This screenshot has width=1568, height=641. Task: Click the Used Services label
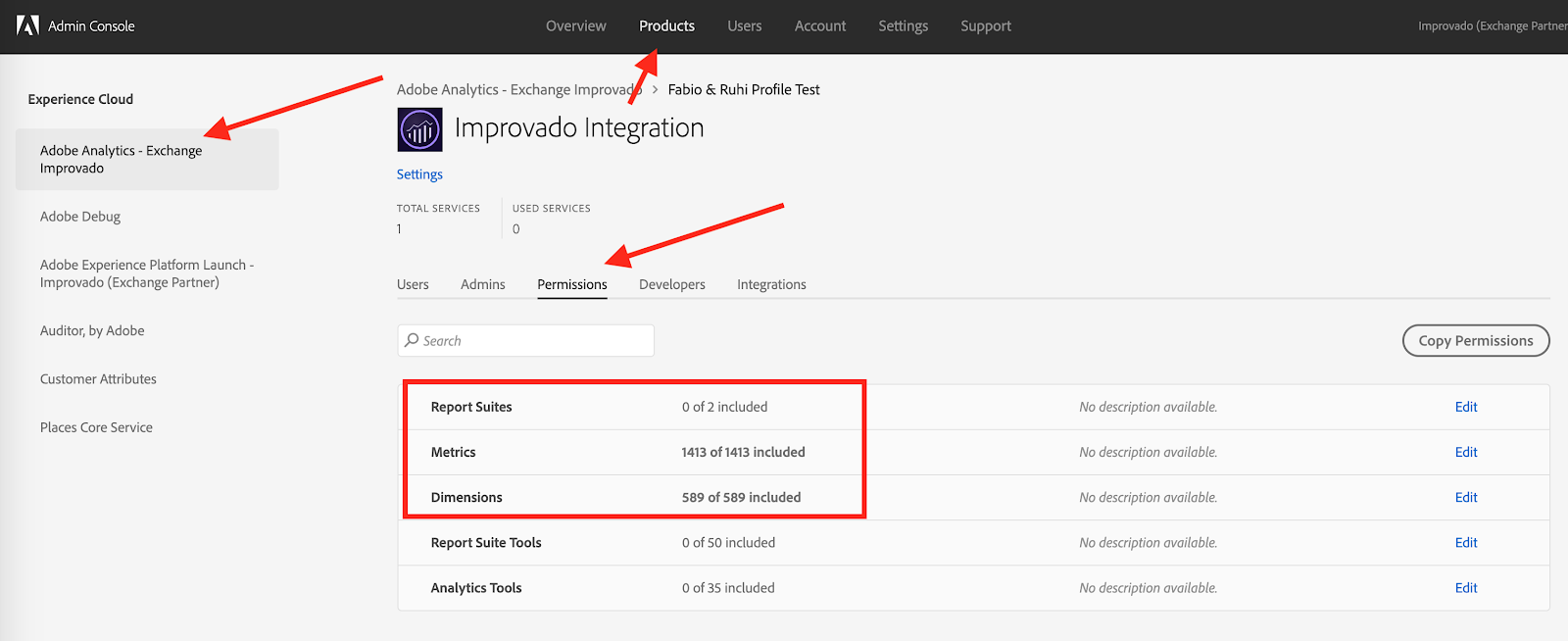click(x=552, y=209)
